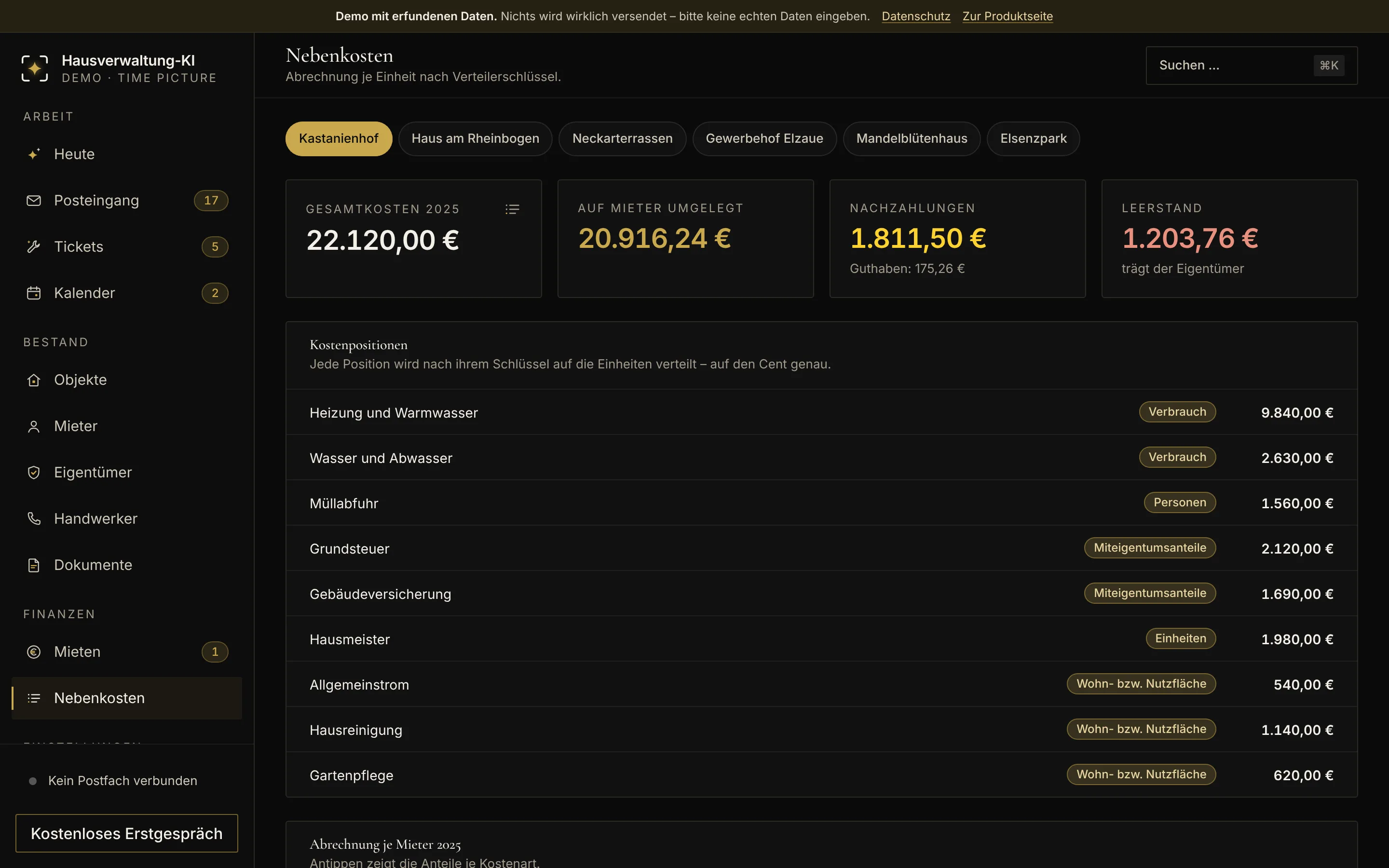Click the Wasser und Abwasser row
This screenshot has width=1389, height=868.
[x=821, y=458]
